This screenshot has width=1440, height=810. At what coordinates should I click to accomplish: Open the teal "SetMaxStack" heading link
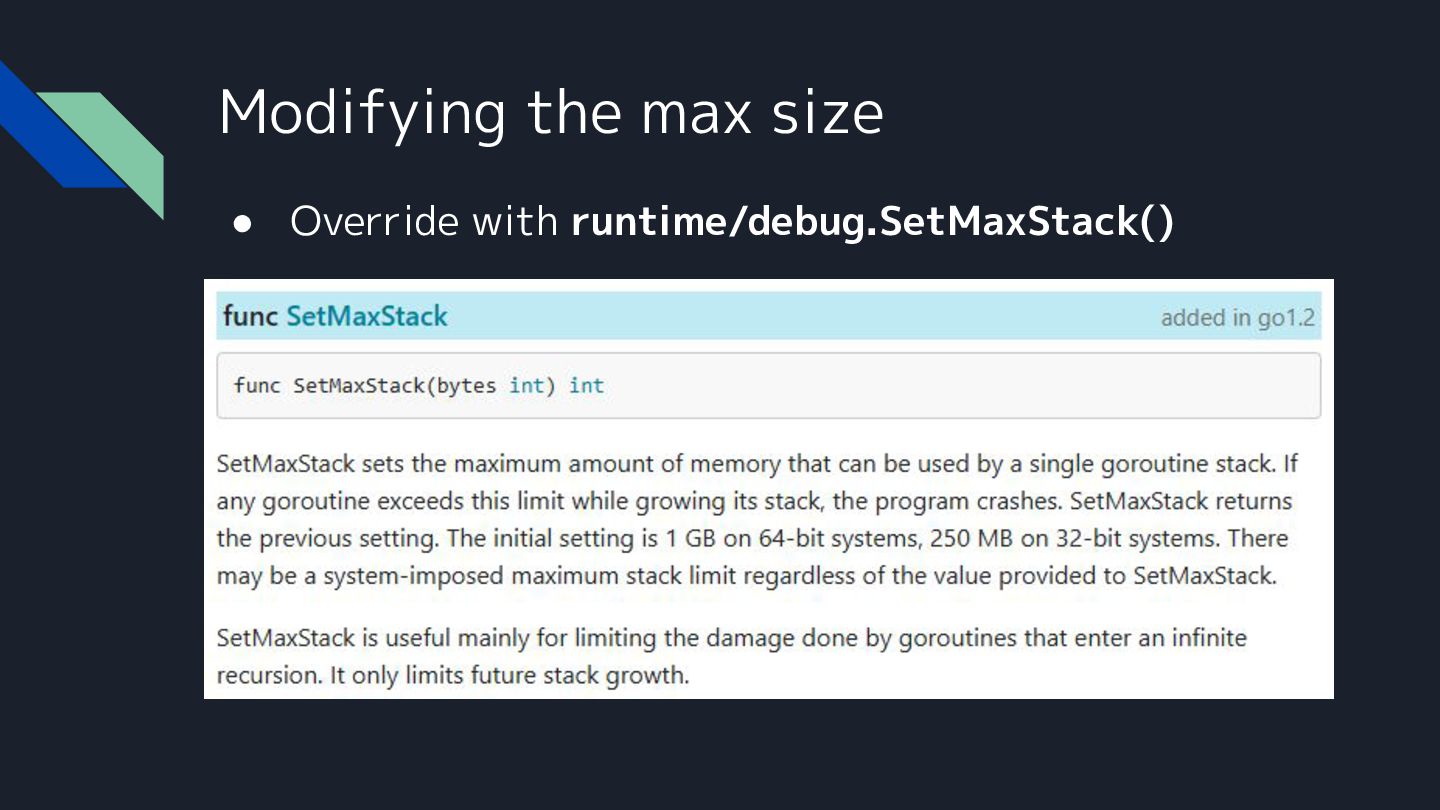(367, 316)
